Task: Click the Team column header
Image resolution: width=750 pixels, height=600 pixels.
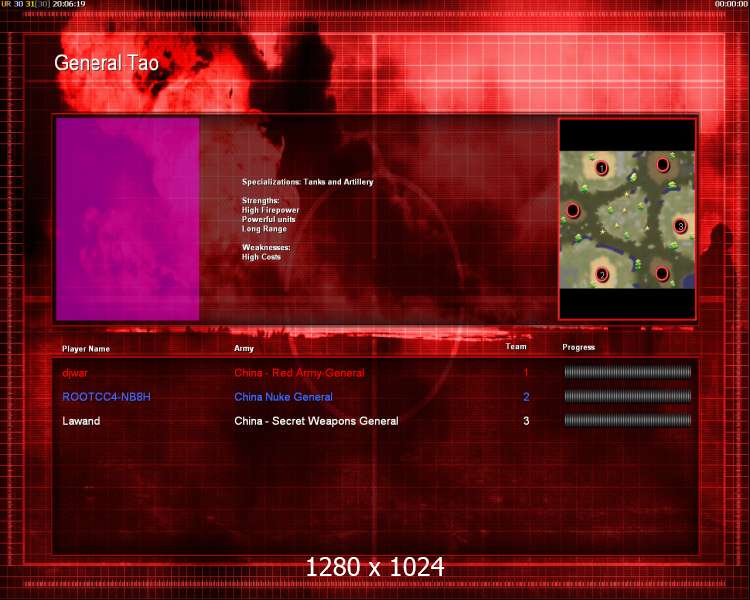Action: pyautogui.click(x=516, y=346)
